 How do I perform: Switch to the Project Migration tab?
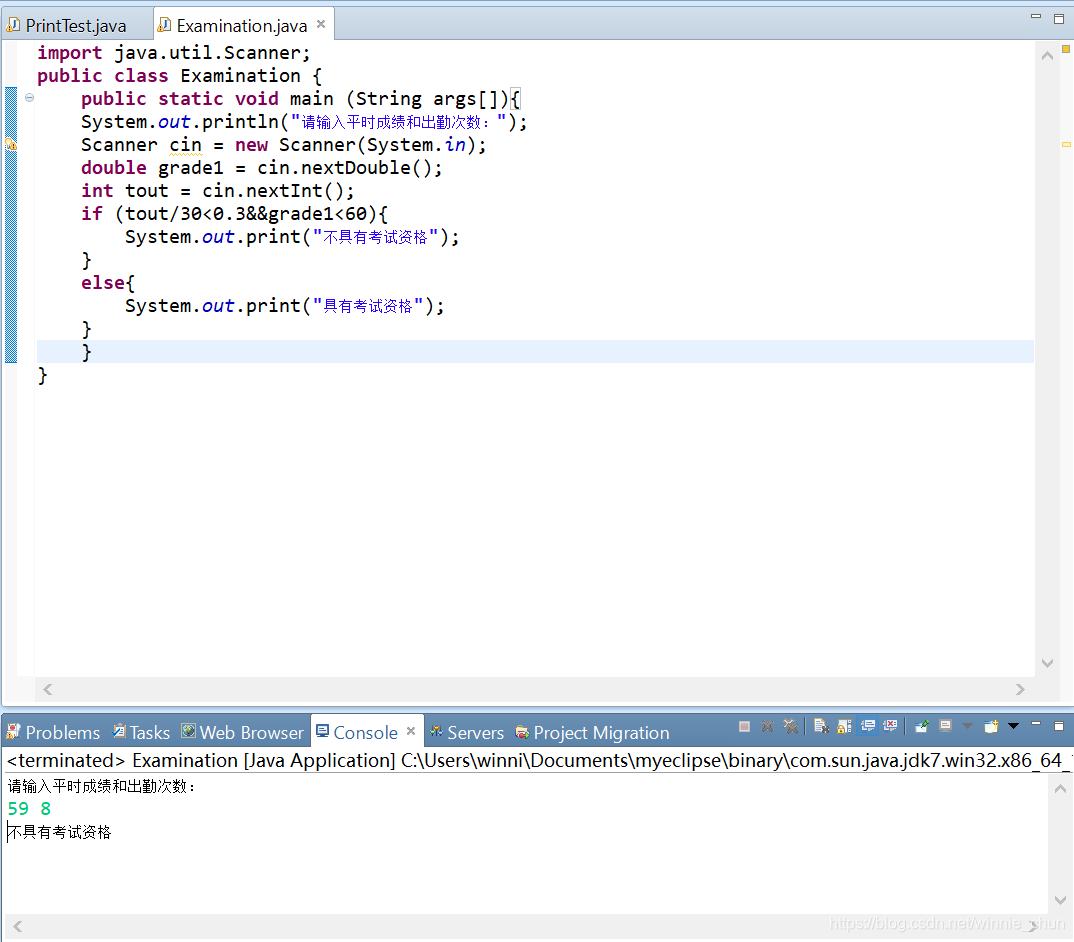pyautogui.click(x=592, y=732)
